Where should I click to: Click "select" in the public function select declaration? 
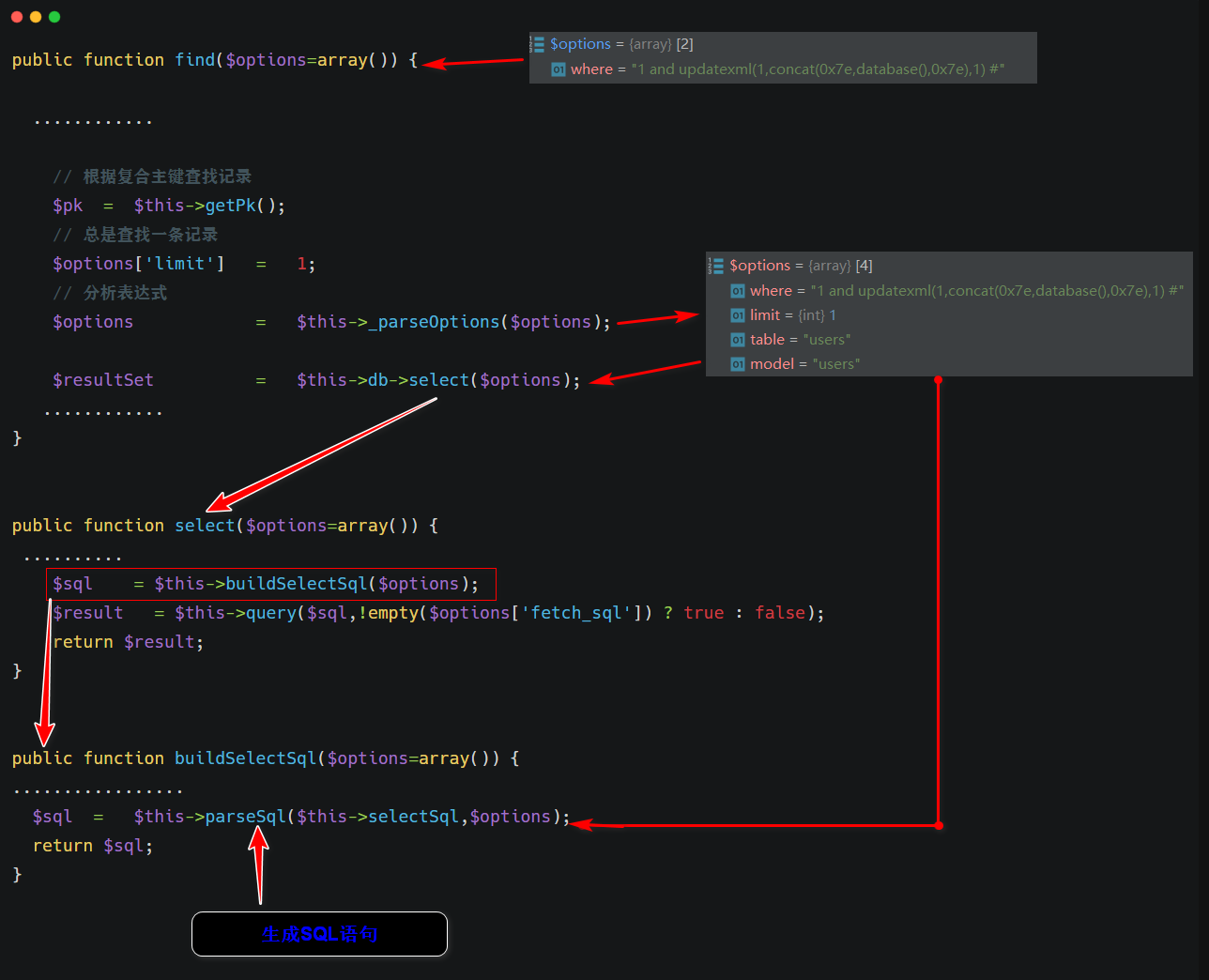coord(206,526)
